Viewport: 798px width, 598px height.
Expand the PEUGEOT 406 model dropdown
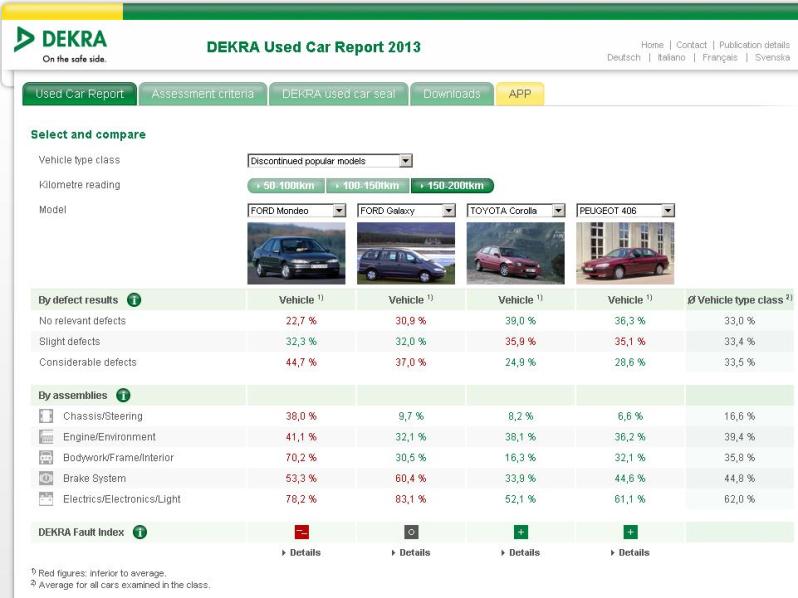pyautogui.click(x=667, y=211)
